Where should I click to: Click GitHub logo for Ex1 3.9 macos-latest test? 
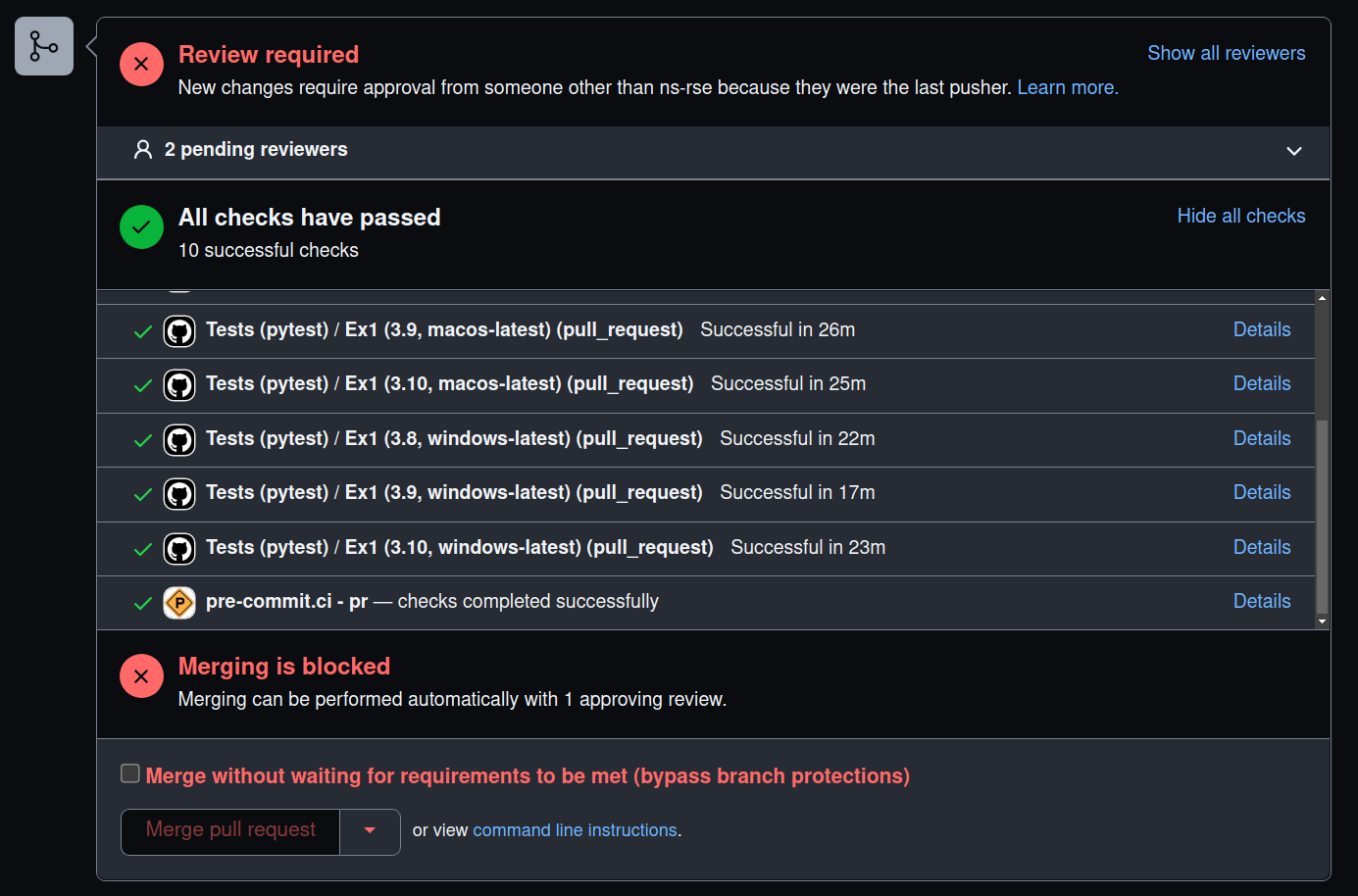179,331
